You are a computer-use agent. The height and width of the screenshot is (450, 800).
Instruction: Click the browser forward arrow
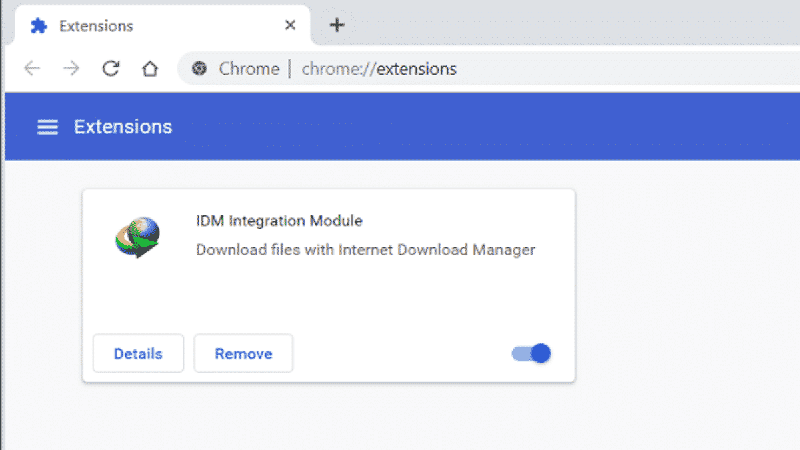pyautogui.click(x=71, y=68)
